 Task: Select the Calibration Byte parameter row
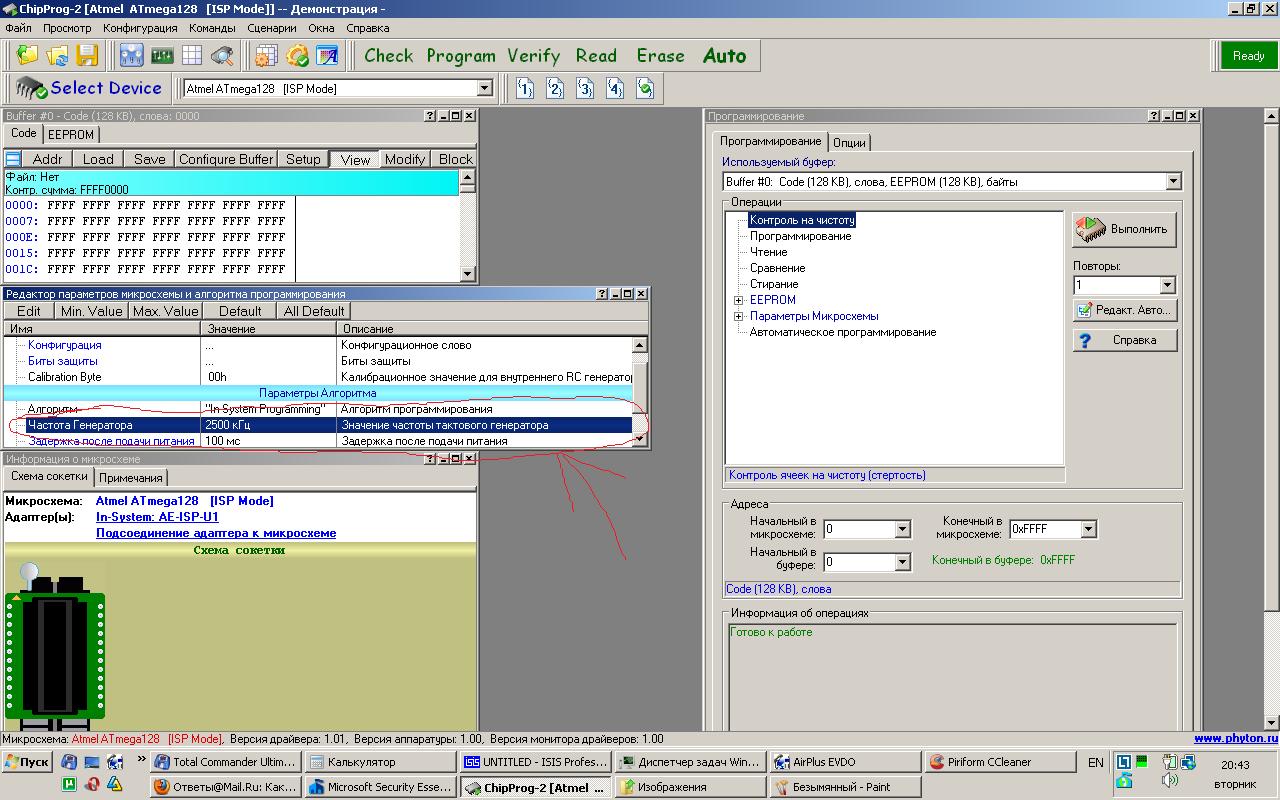tap(319, 377)
